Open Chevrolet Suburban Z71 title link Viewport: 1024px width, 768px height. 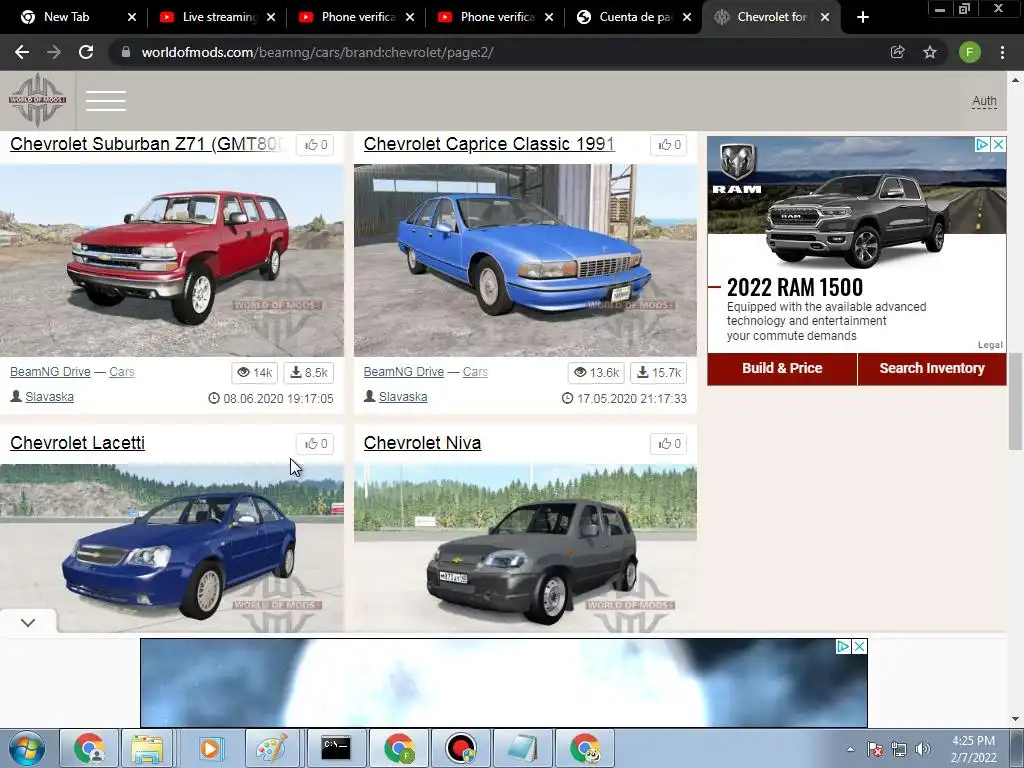pyautogui.click(x=148, y=144)
